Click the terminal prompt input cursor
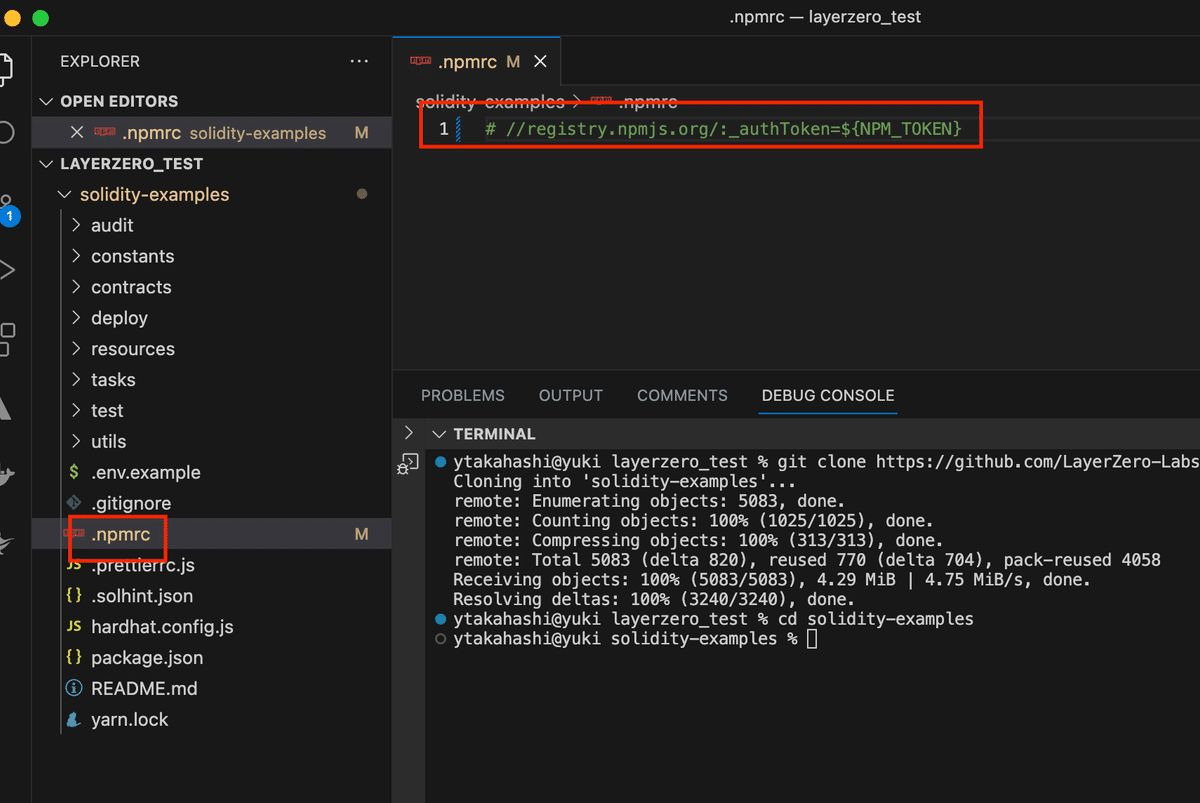This screenshot has width=1200, height=803. pos(812,639)
